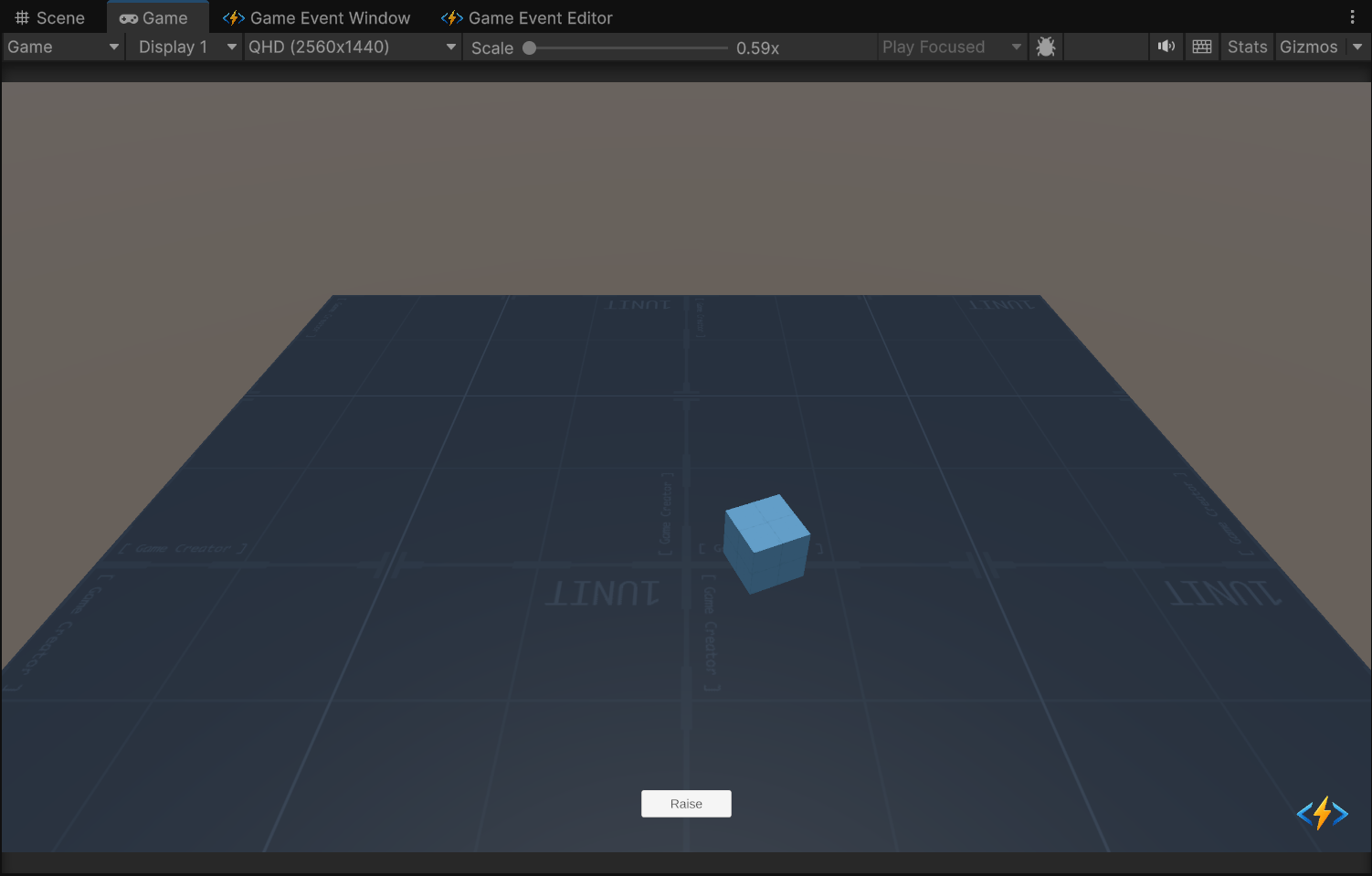Open the window options three-dot menu

pyautogui.click(x=1353, y=17)
